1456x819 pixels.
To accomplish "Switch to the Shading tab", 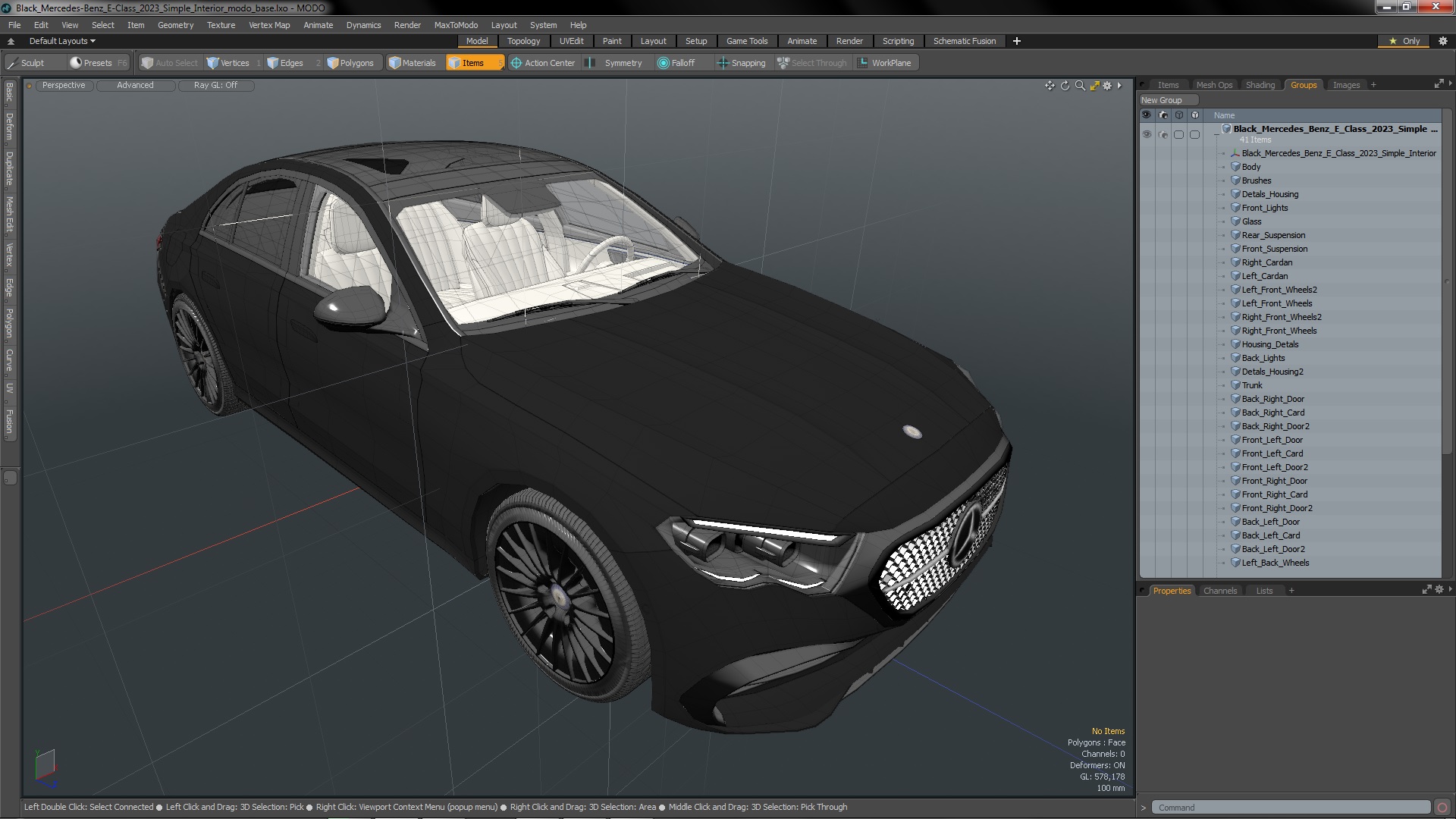I will click(1260, 85).
